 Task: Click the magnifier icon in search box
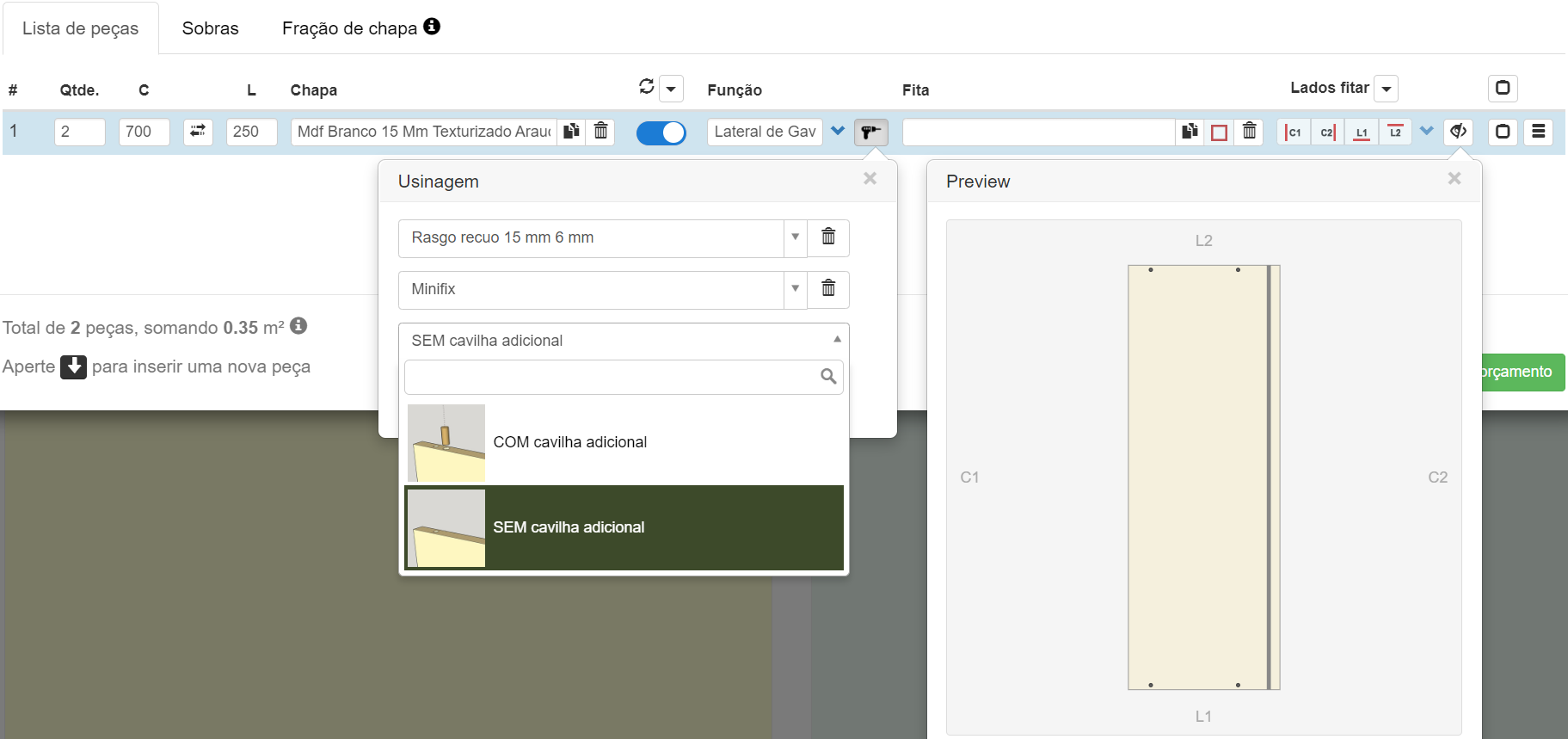pos(828,376)
